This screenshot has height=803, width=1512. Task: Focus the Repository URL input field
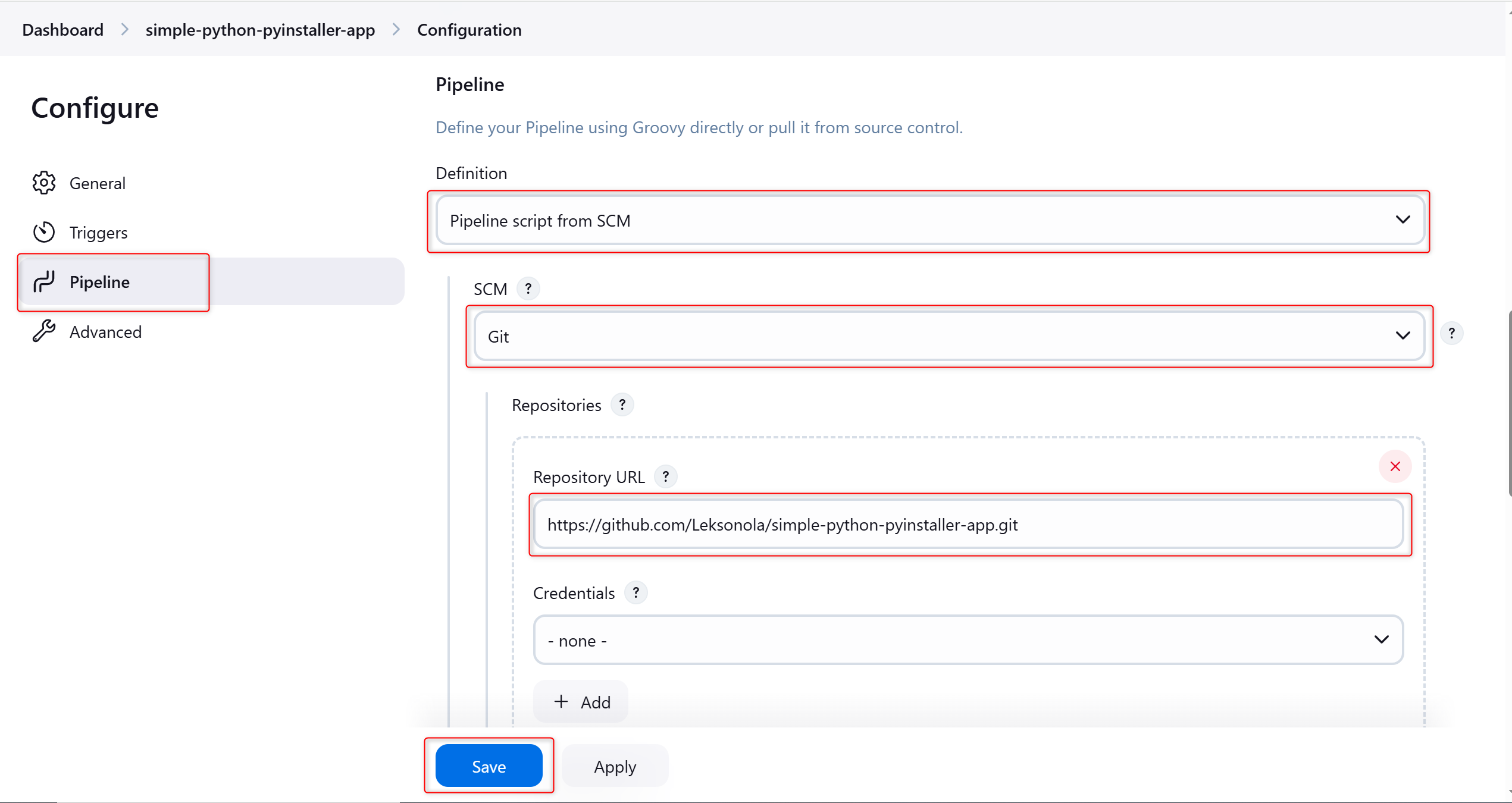968,525
